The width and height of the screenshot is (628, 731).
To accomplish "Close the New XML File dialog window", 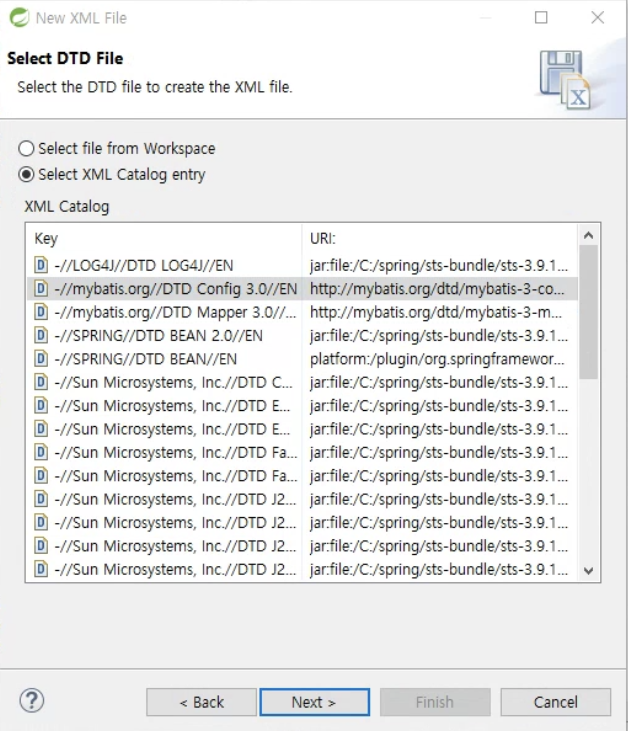I will (x=597, y=18).
